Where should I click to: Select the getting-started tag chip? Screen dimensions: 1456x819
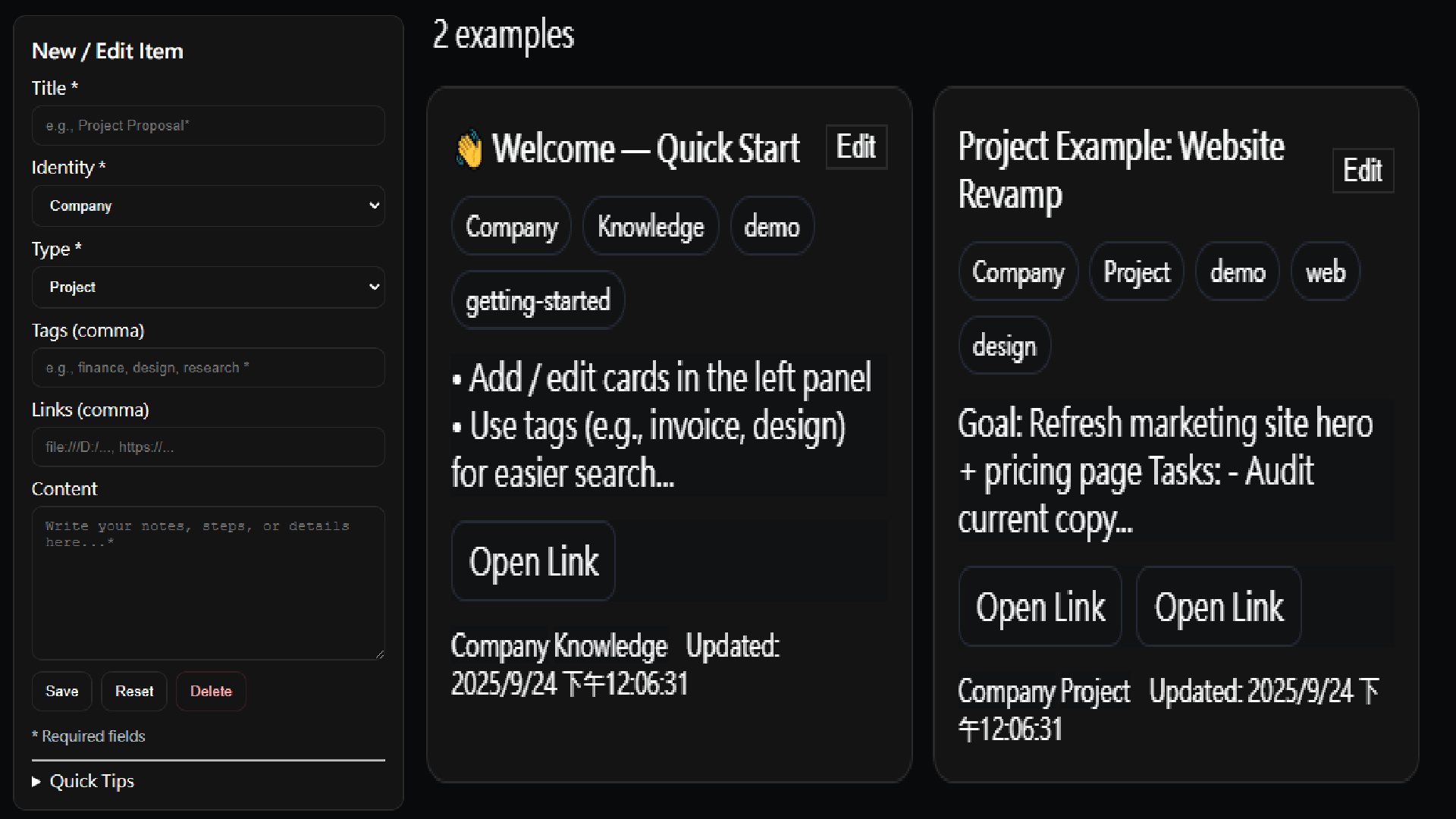pyautogui.click(x=538, y=301)
